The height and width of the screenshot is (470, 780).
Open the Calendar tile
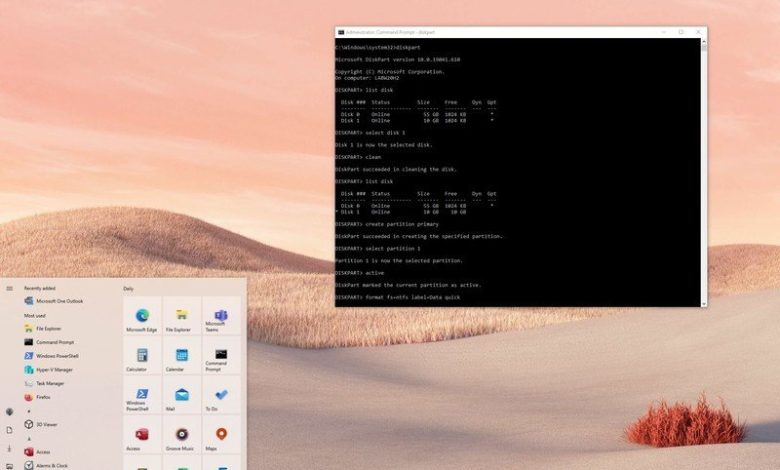click(182, 355)
